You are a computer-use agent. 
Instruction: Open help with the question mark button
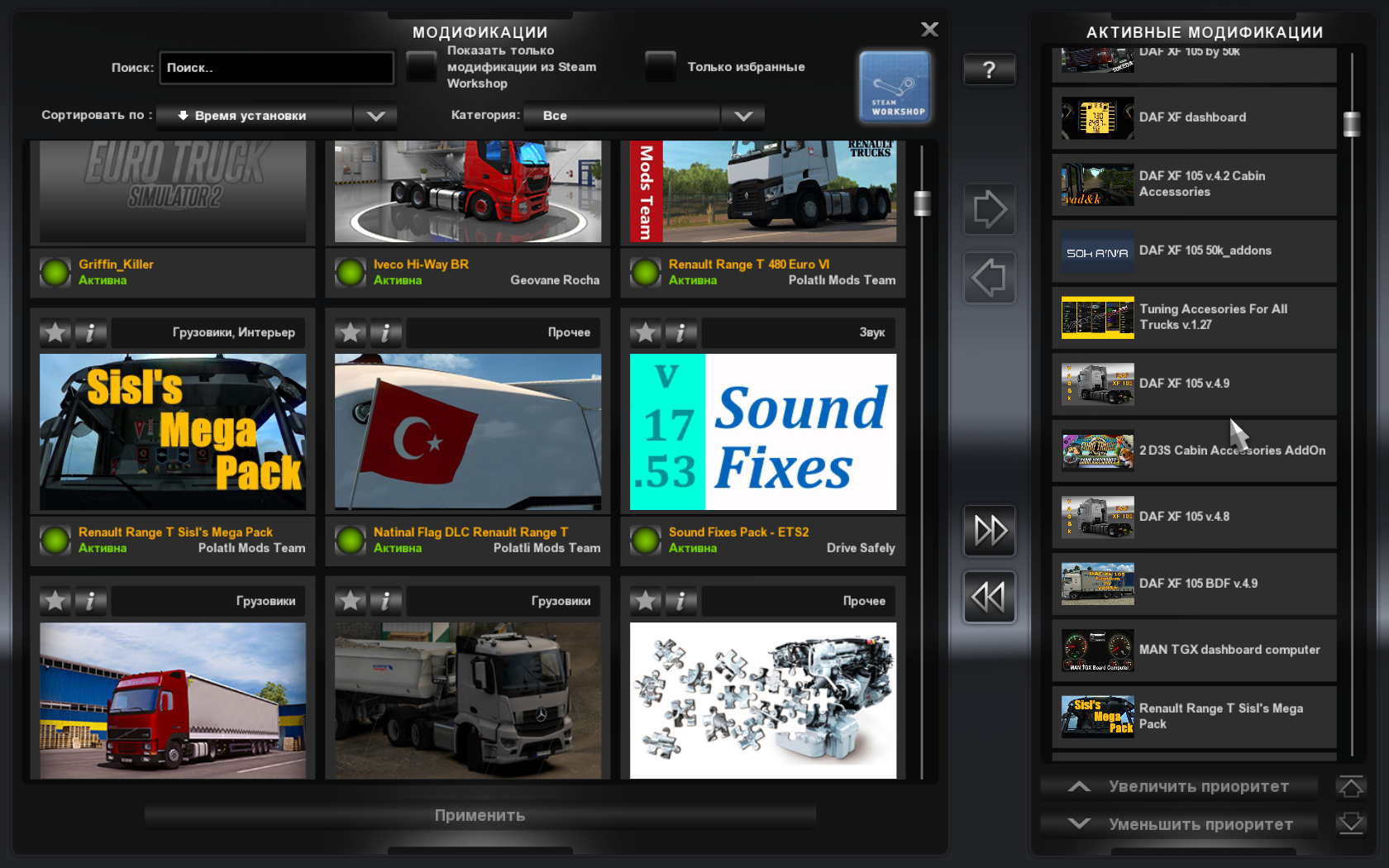(990, 70)
